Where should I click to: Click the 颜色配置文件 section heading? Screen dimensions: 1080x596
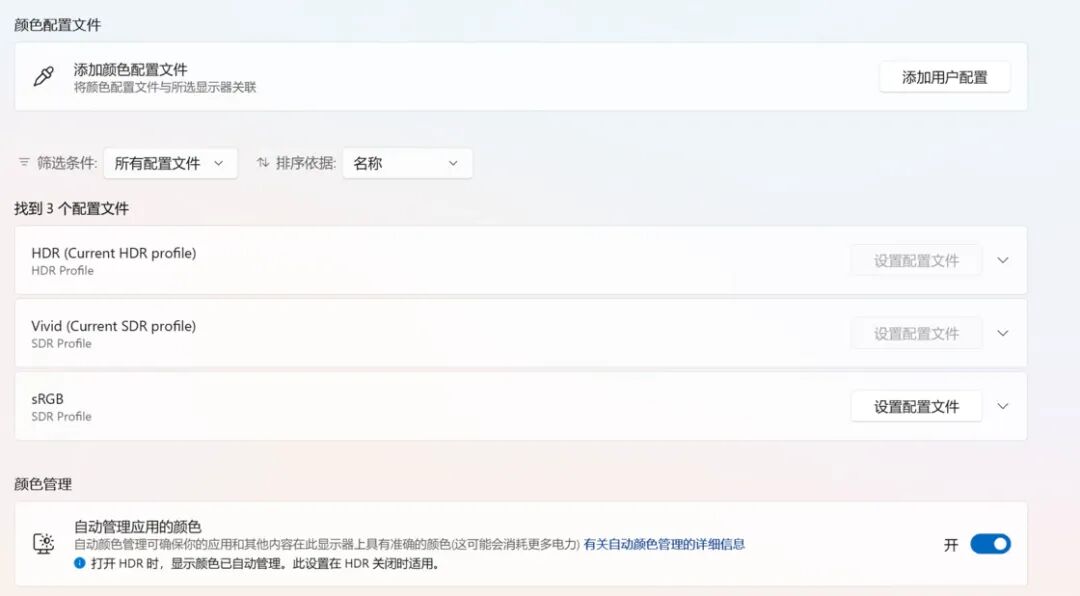[58, 25]
